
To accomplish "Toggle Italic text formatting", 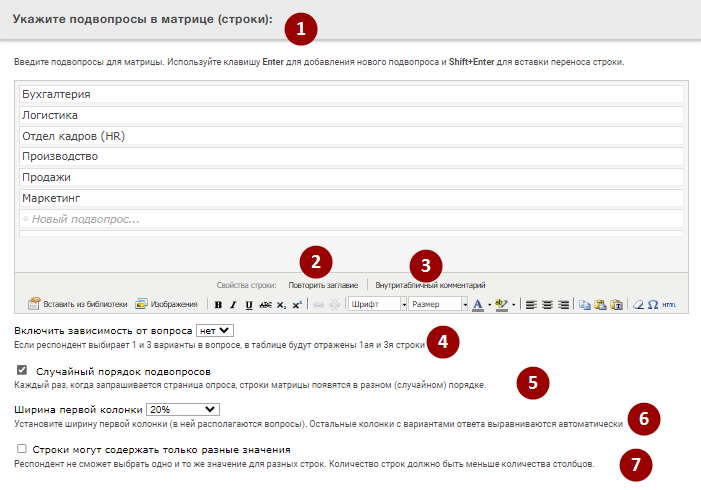I will pyautogui.click(x=233, y=304).
